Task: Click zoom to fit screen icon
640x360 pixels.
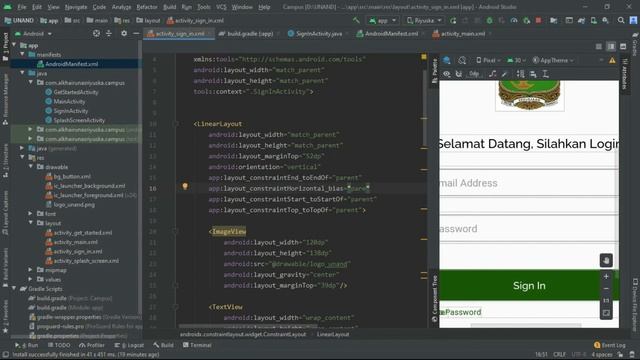Action: (606, 313)
